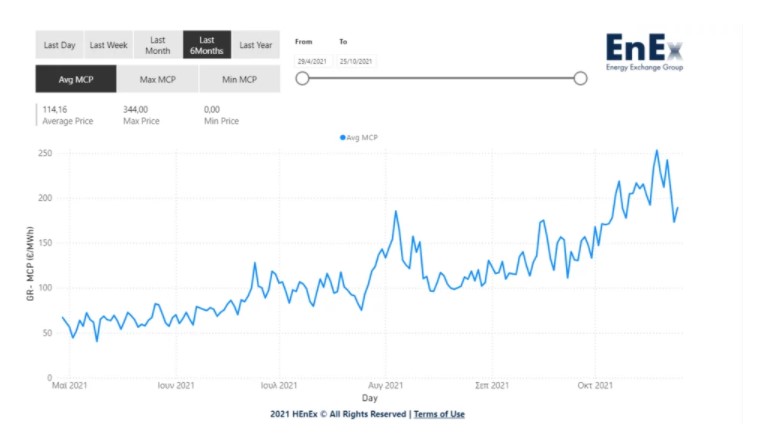Click the Οκτ 2021 axis label
This screenshot has height=434, width=757.
coord(595,385)
